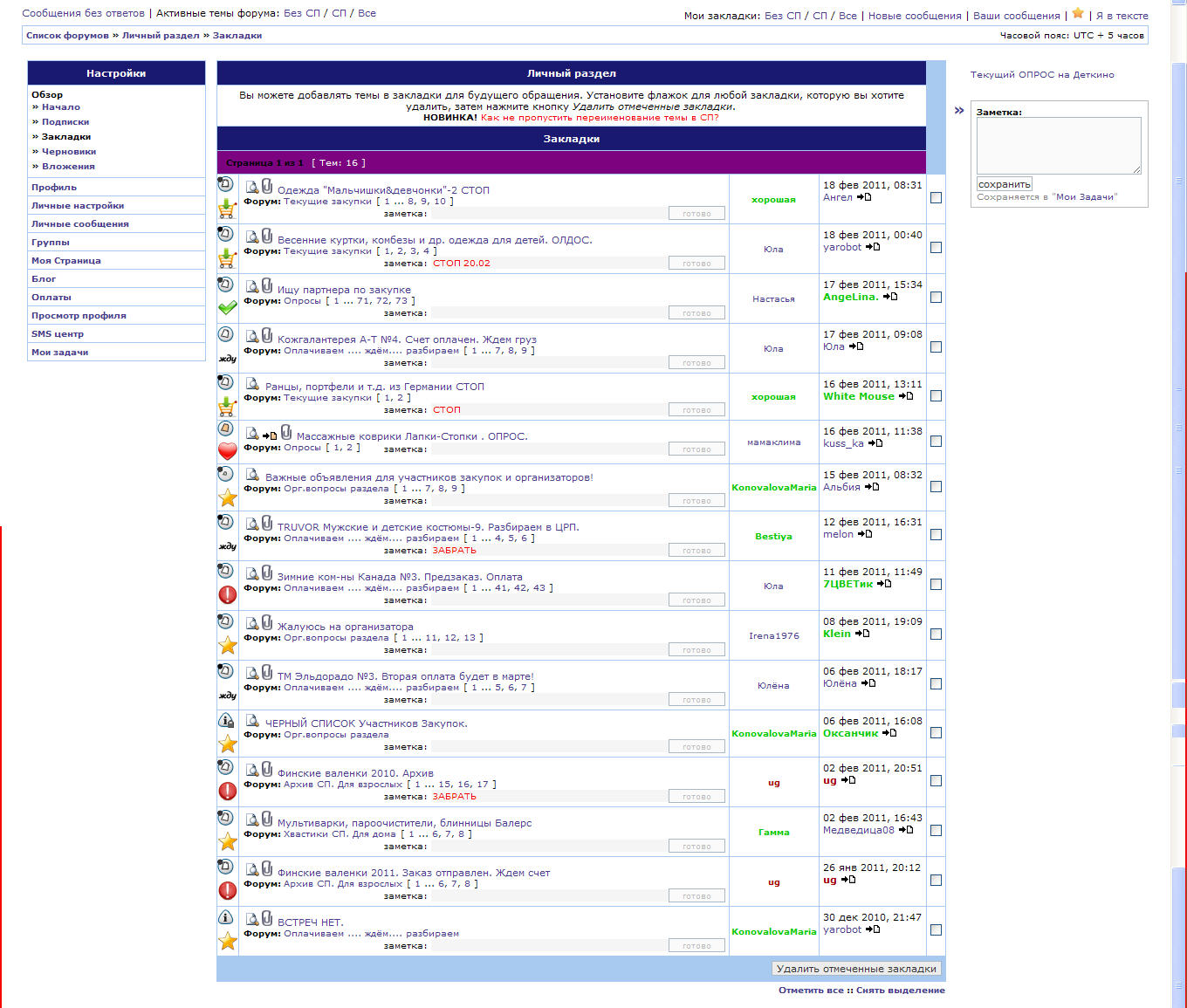
Task: Go to last post by Ангел arrow icon
Action: point(864,197)
